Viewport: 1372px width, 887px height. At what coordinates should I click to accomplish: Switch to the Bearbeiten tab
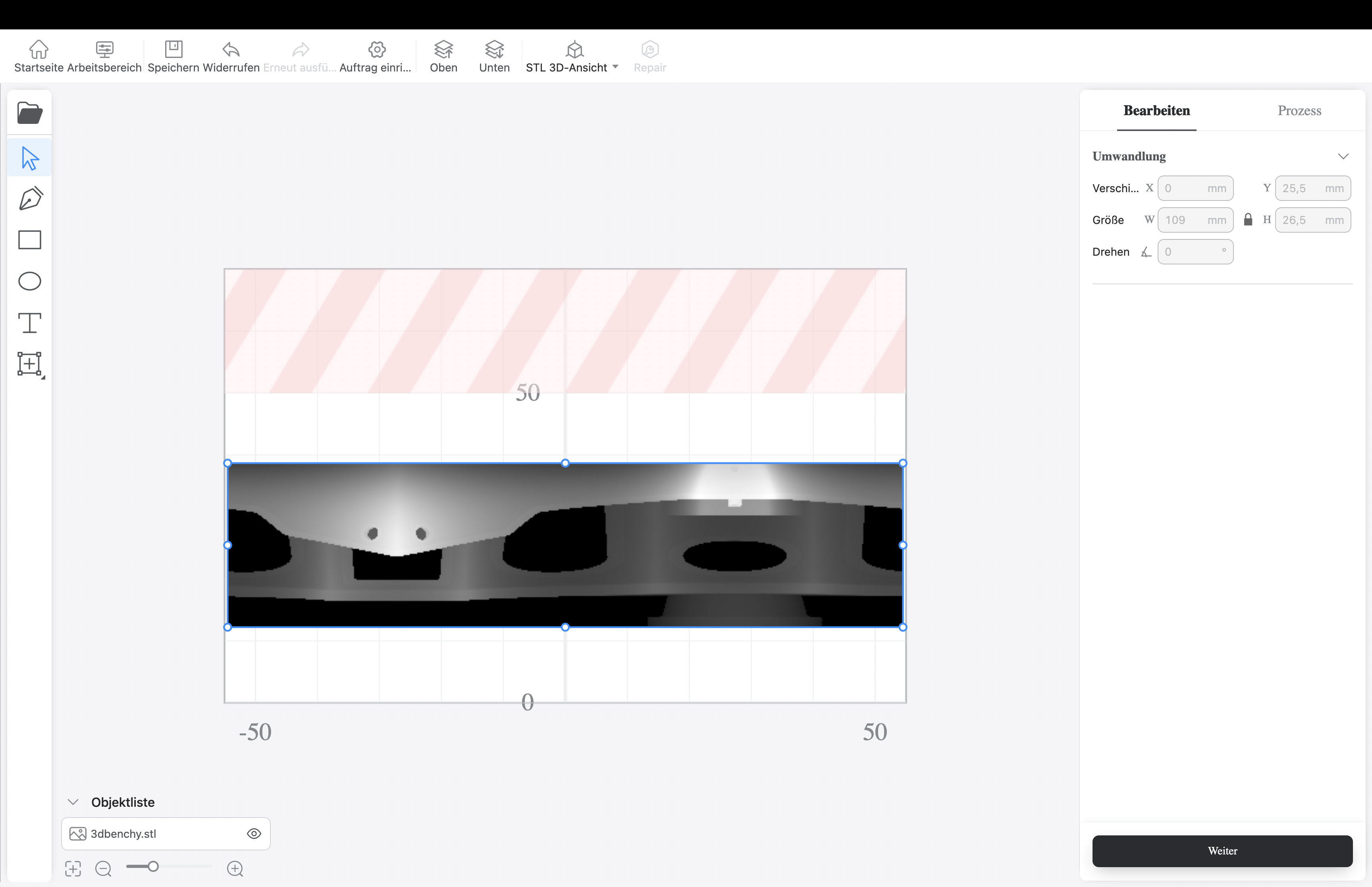pyautogui.click(x=1156, y=111)
